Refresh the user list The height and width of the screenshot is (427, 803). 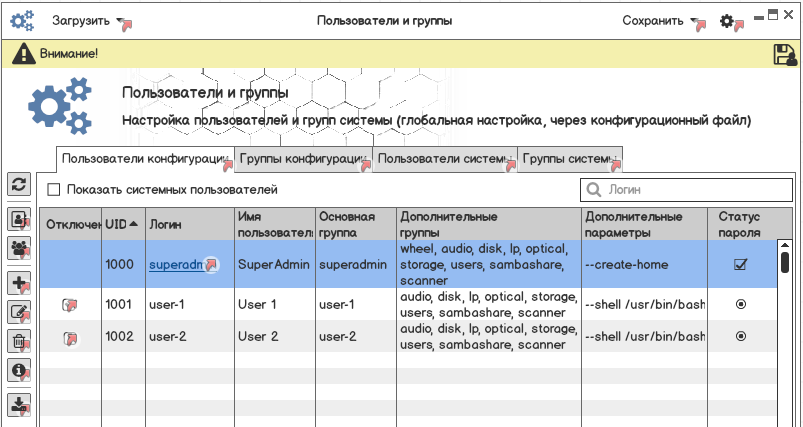(19, 184)
